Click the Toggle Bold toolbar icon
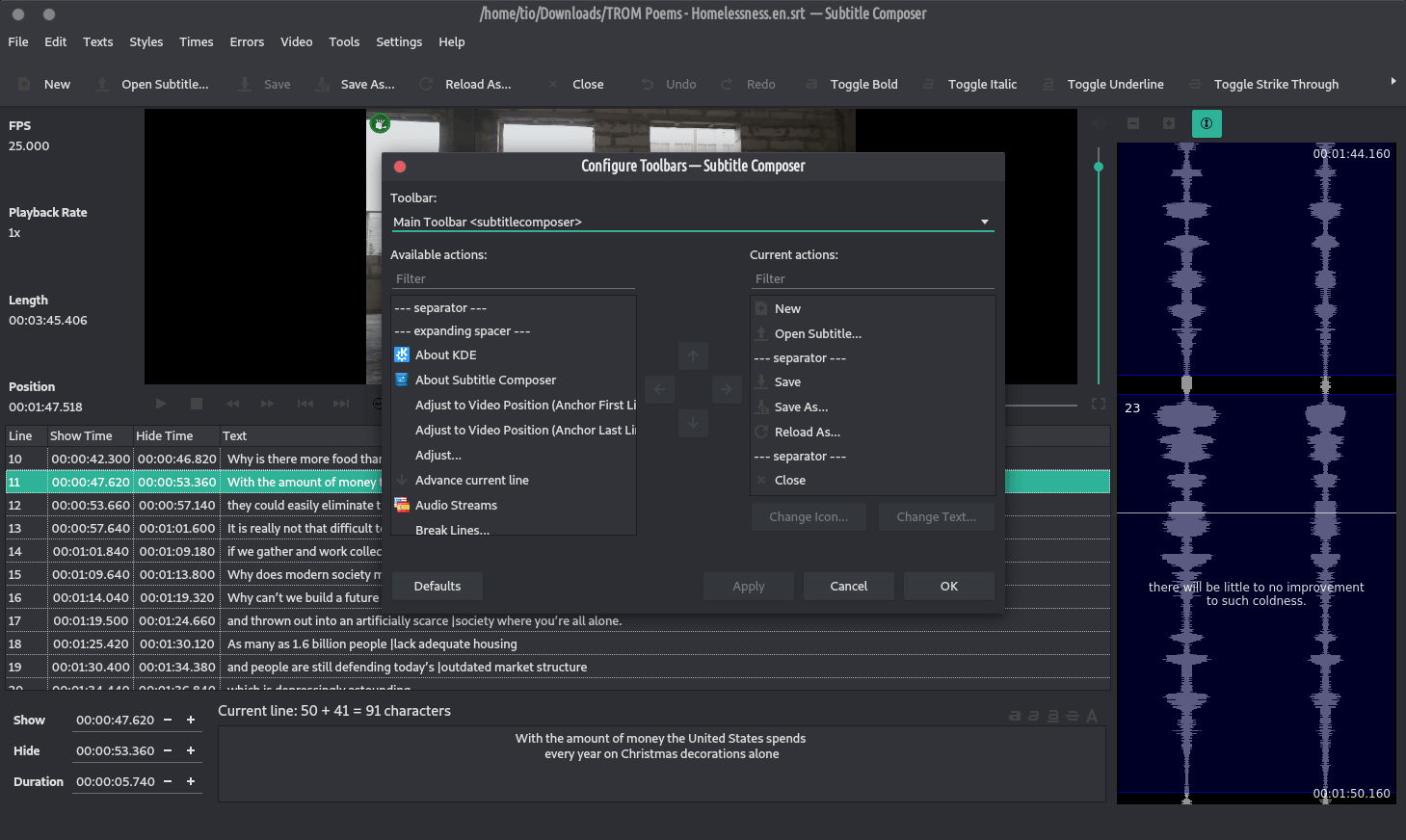 [811, 84]
